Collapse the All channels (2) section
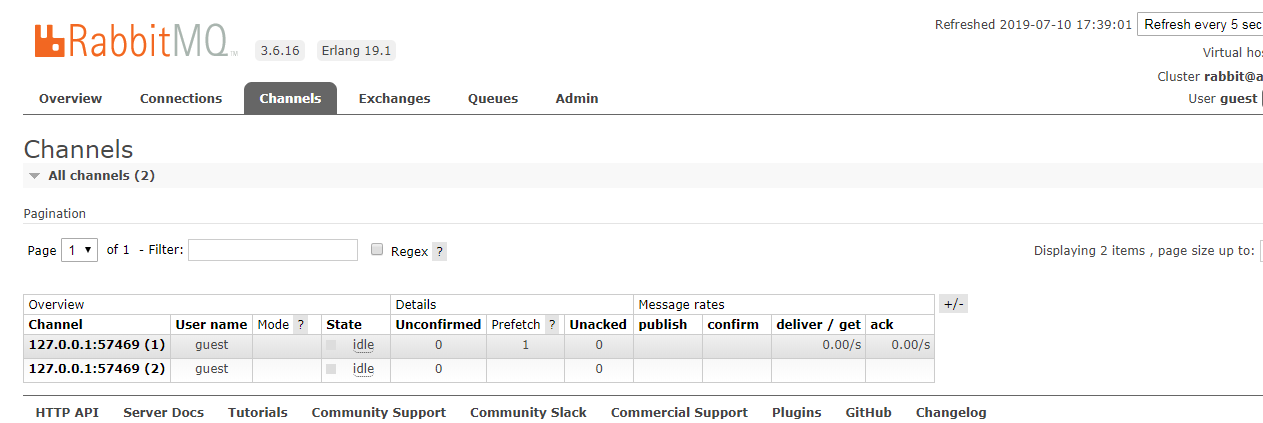 point(92,175)
